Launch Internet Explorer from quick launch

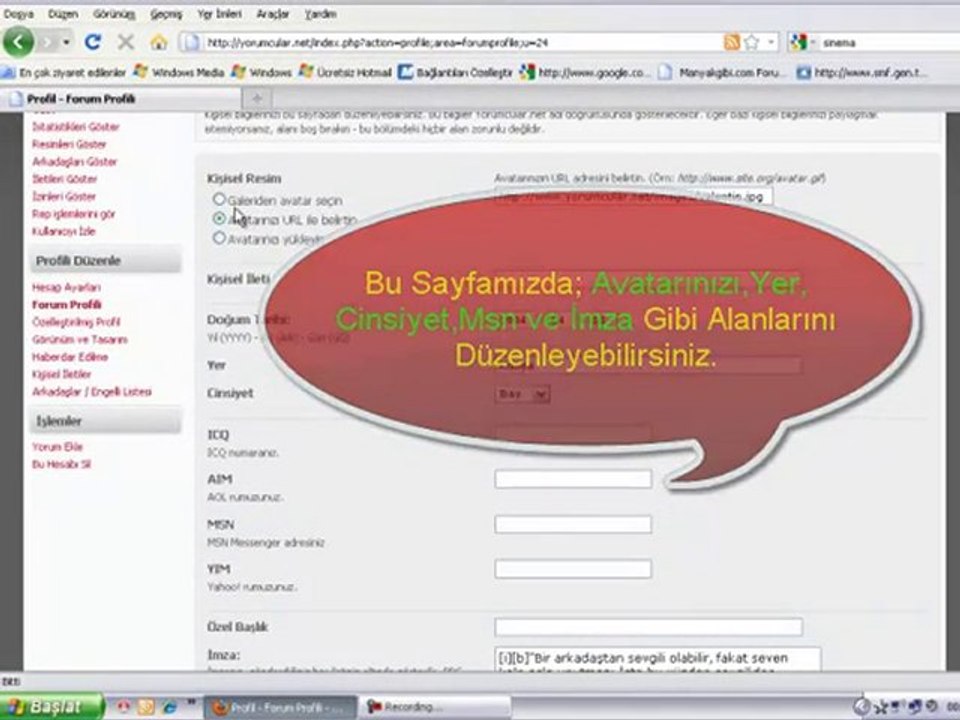pos(168,707)
